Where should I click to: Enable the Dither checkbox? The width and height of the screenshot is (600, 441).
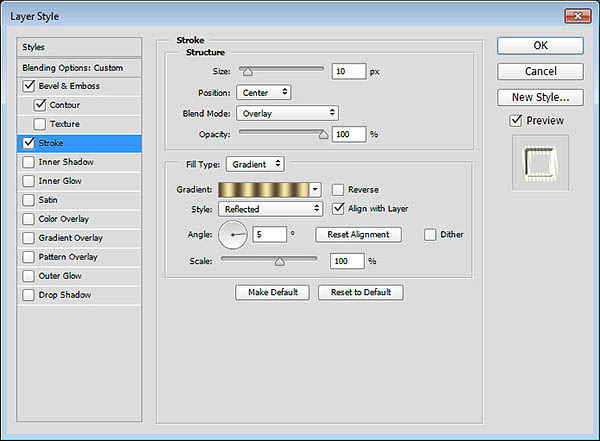(430, 234)
